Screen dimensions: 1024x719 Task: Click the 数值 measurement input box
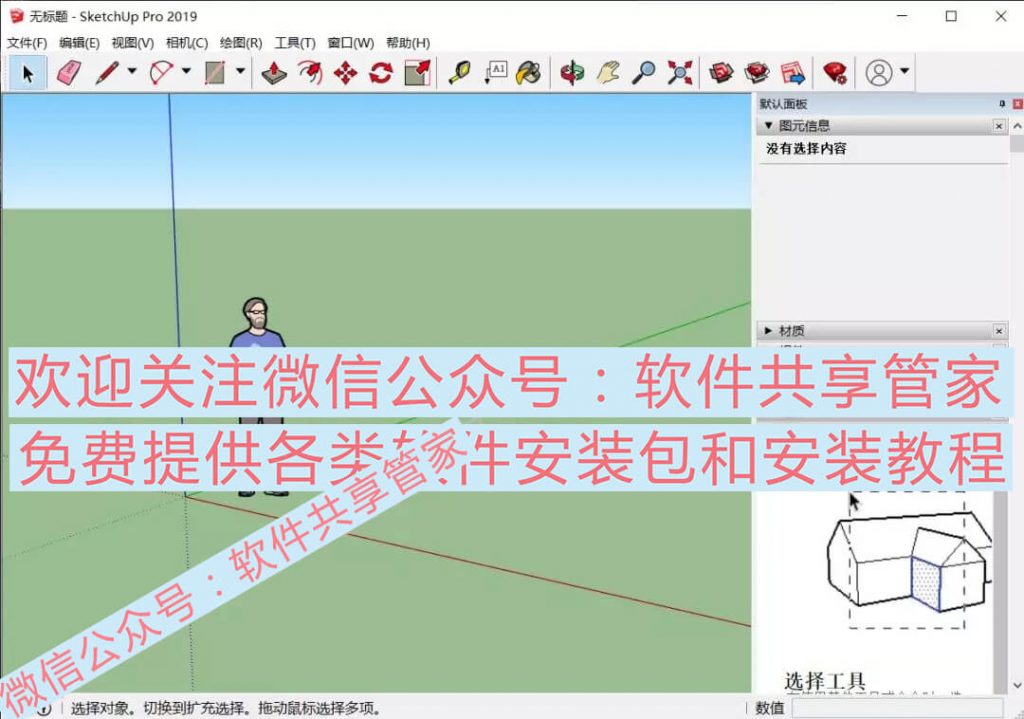[897, 708]
